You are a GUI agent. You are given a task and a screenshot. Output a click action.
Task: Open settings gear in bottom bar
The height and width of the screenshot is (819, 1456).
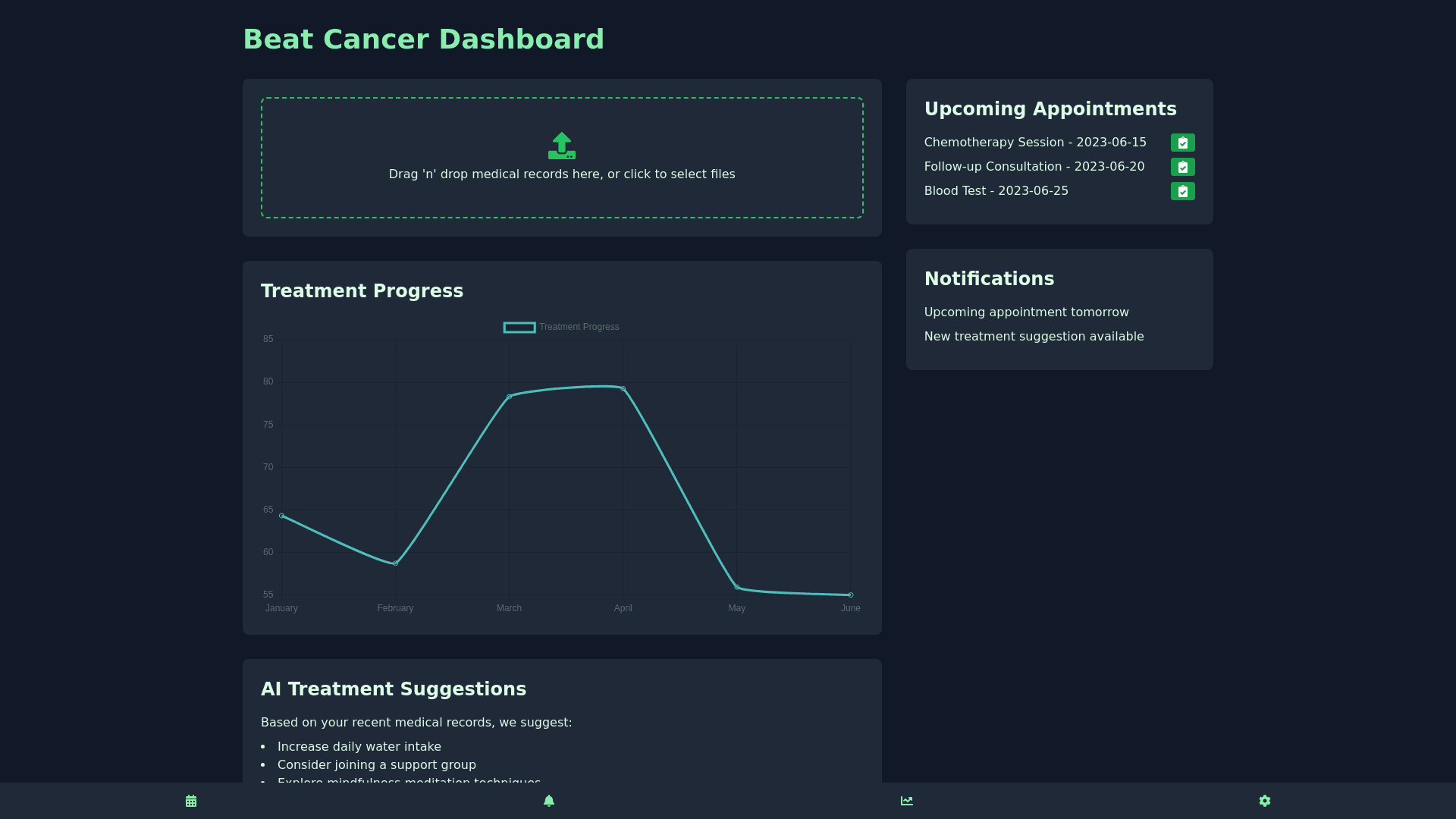(1265, 801)
